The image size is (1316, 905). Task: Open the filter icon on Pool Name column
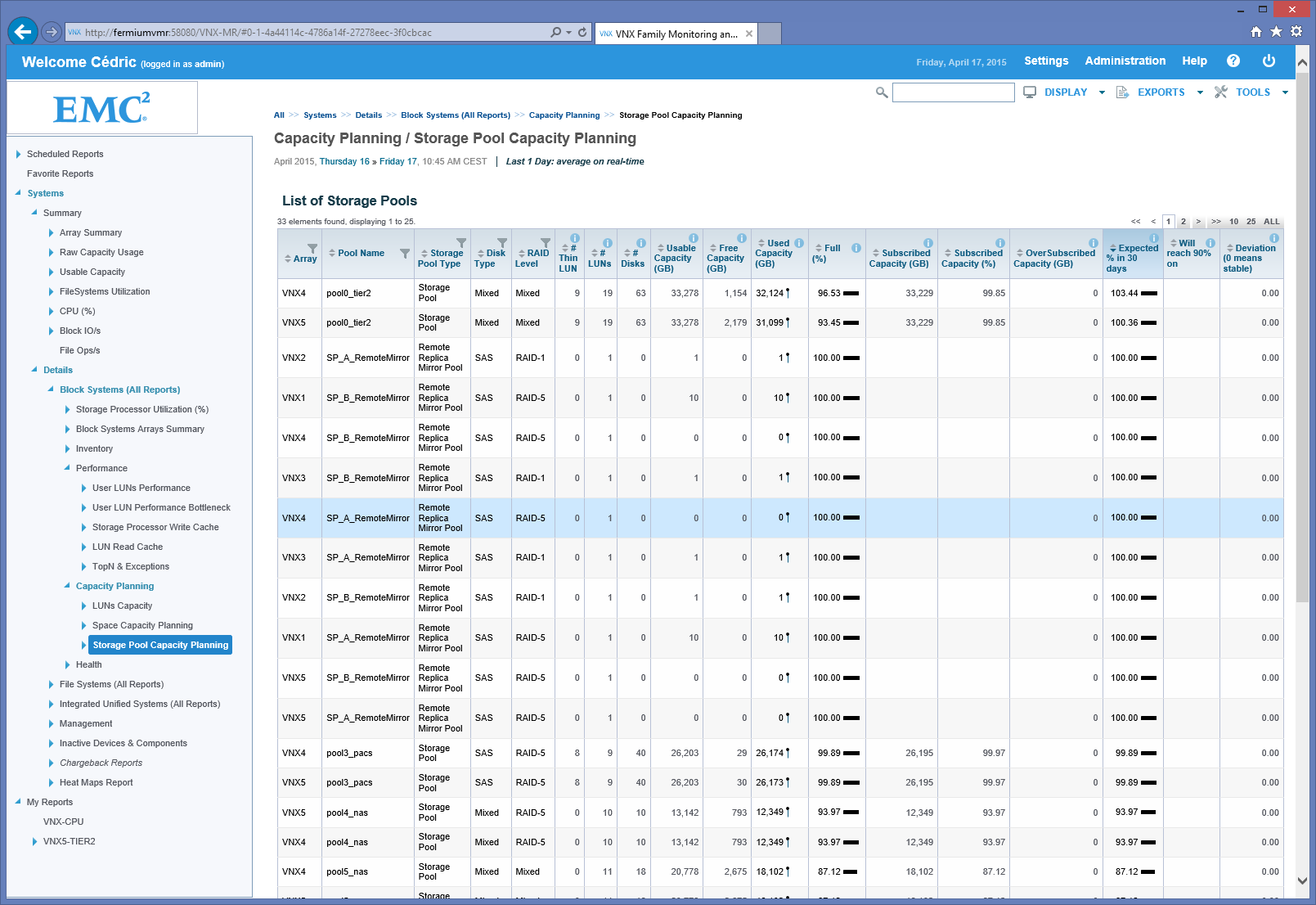pos(404,254)
